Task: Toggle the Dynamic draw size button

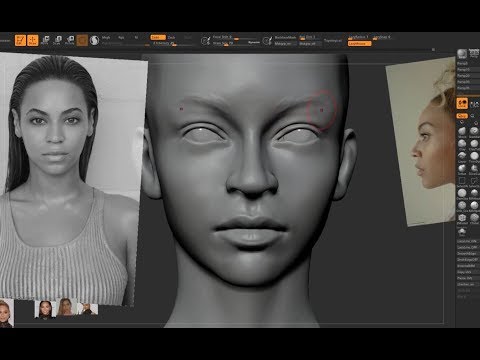Action: (x=254, y=42)
